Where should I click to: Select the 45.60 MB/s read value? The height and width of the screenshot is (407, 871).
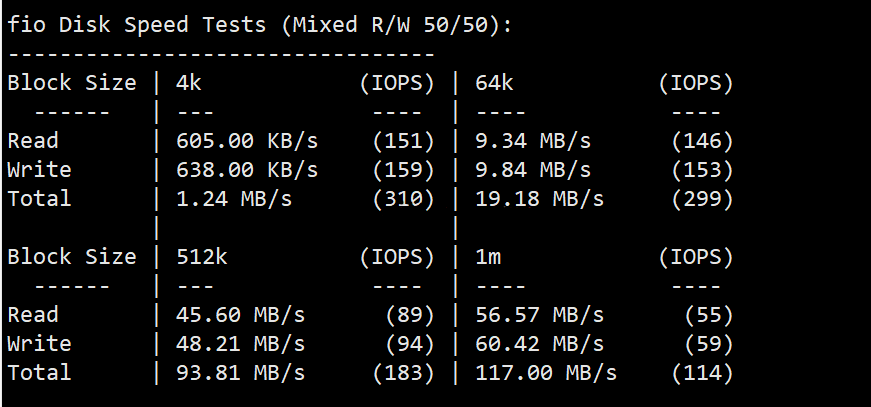(241, 315)
